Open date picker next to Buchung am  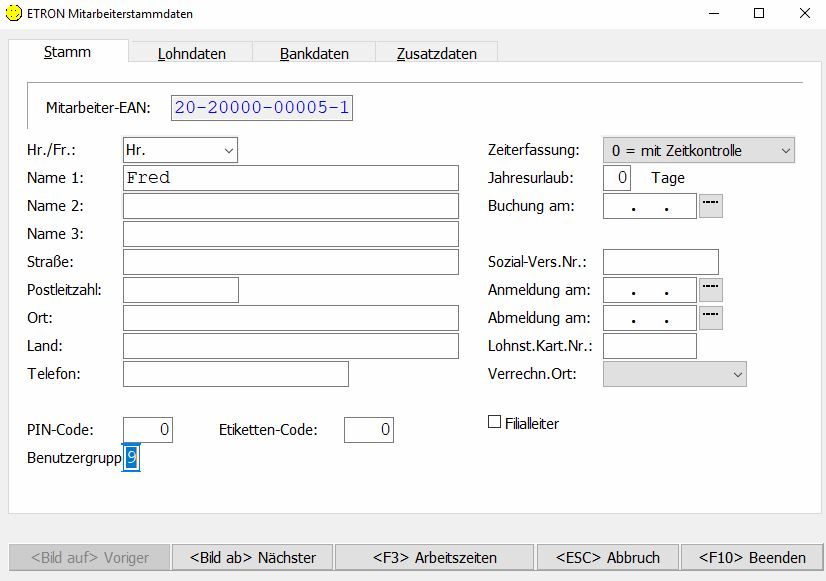pos(710,206)
